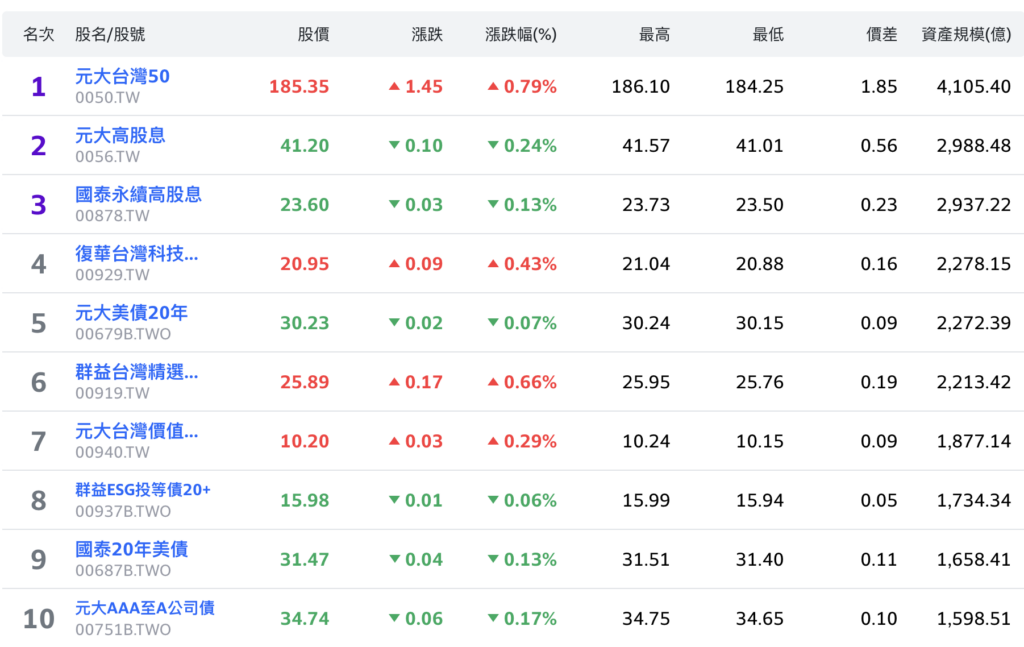Click the ticker code 0050.TW
This screenshot has width=1024, height=647.
[x=107, y=98]
